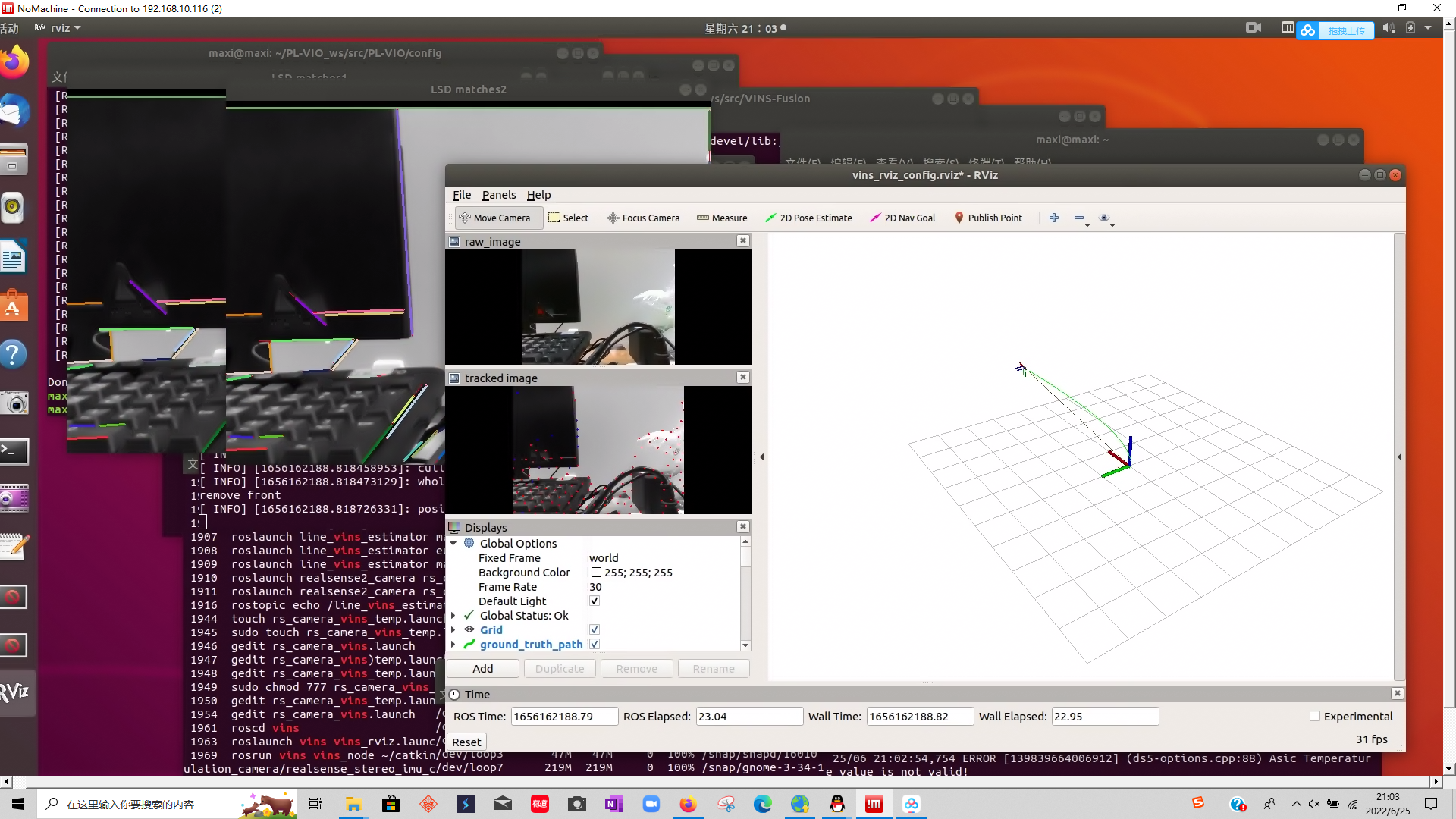This screenshot has height=819, width=1456.
Task: Open Firefox from the Ubuntu dock
Action: 14,62
